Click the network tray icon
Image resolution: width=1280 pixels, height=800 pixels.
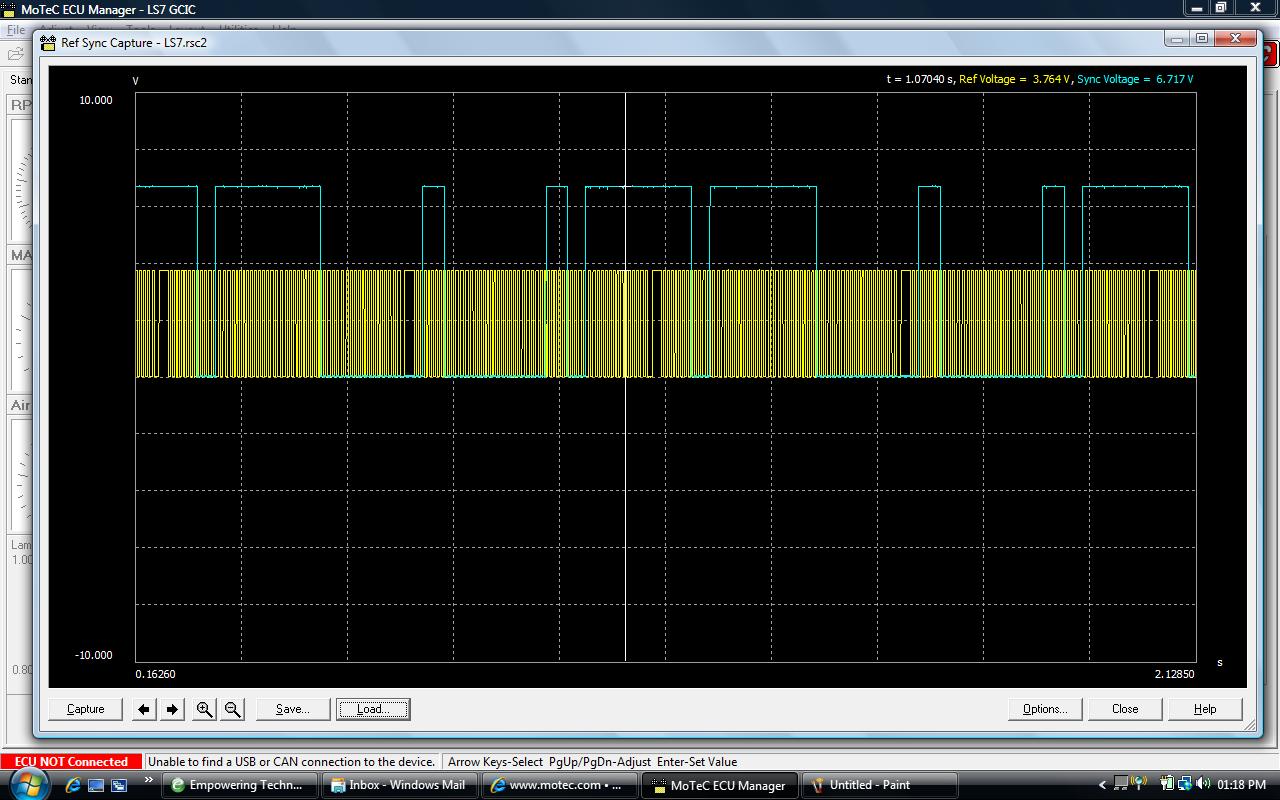pyautogui.click(x=1184, y=784)
